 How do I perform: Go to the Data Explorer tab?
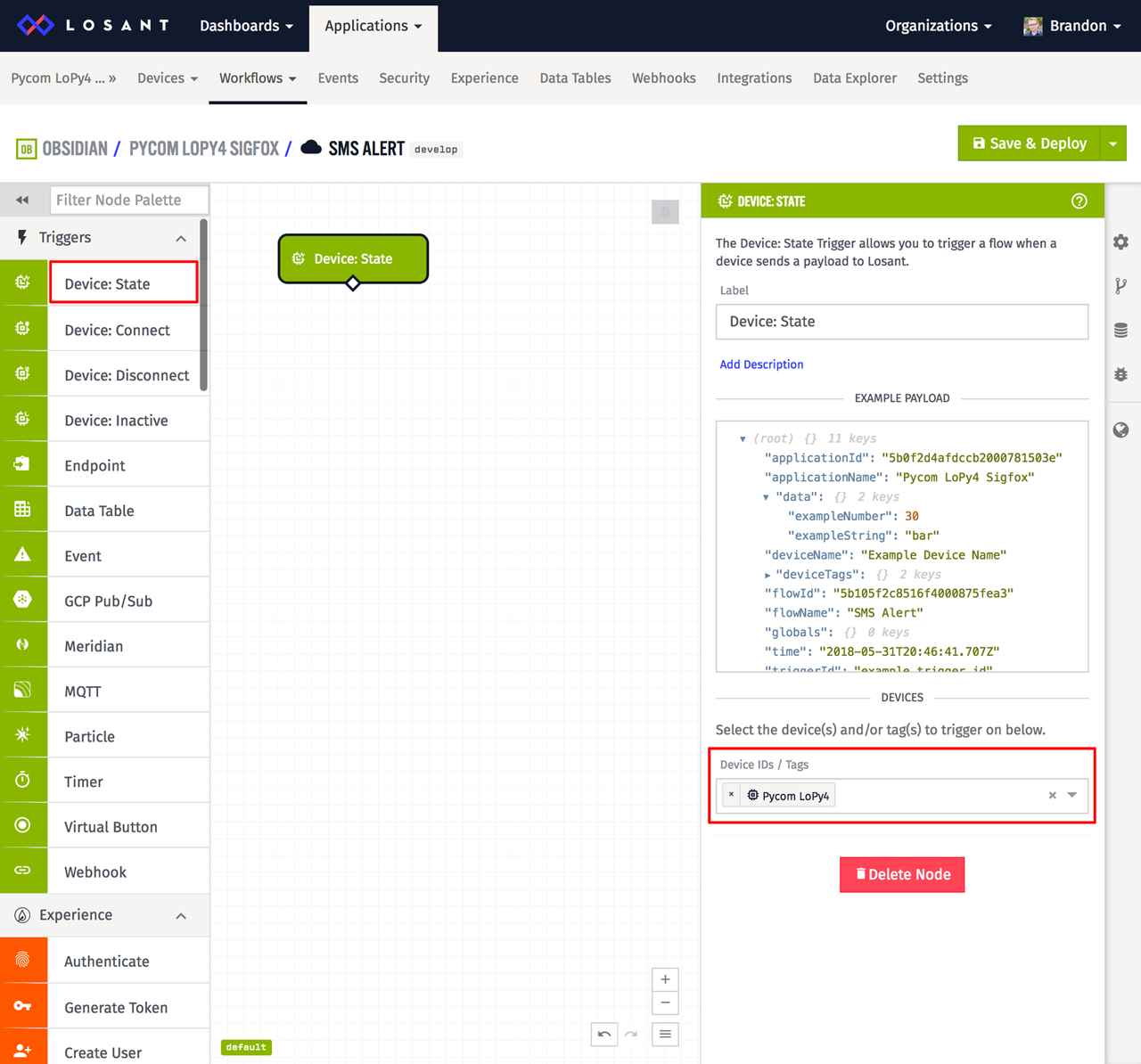click(x=854, y=78)
